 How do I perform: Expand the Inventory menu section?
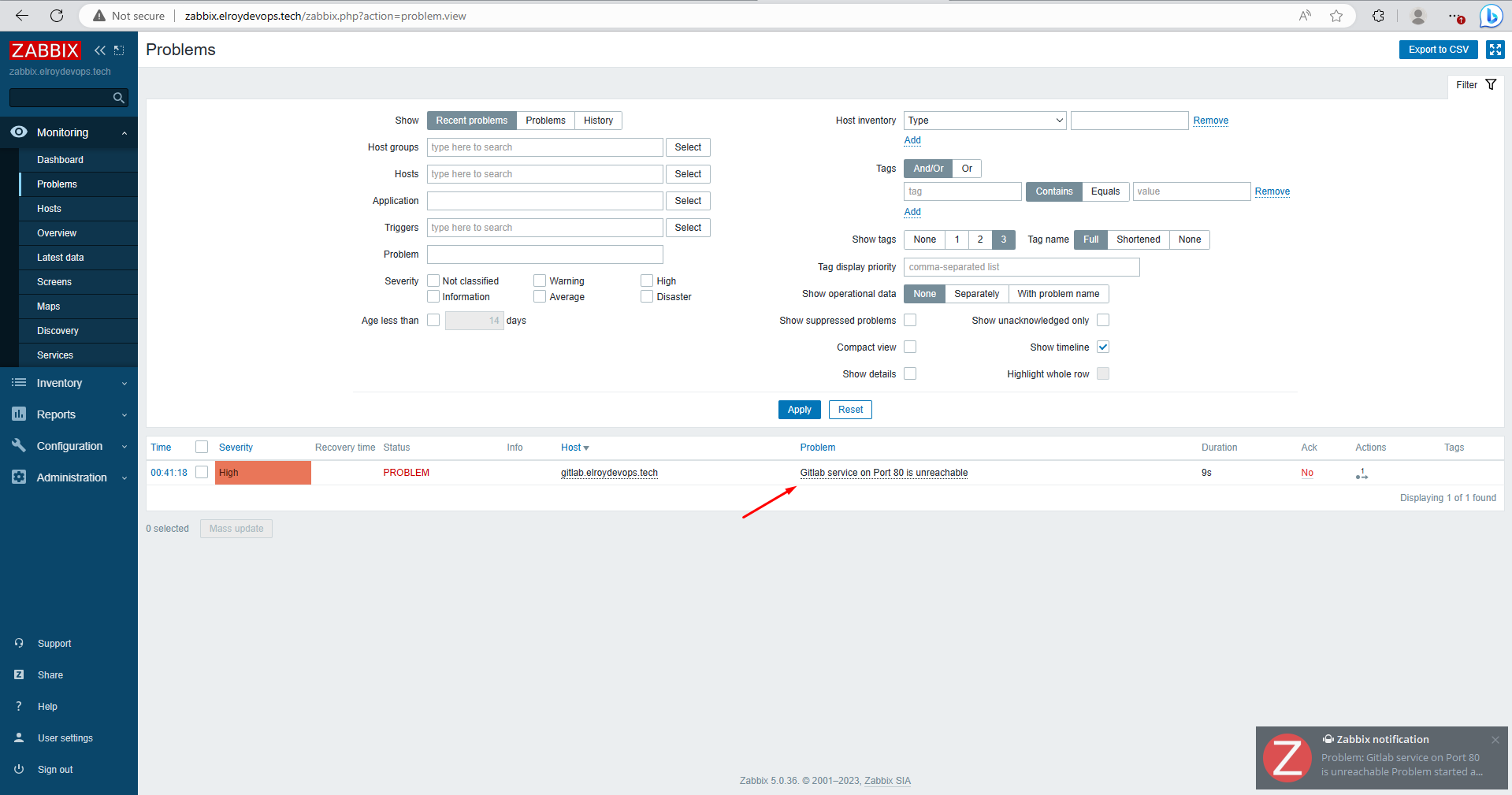[x=124, y=384]
